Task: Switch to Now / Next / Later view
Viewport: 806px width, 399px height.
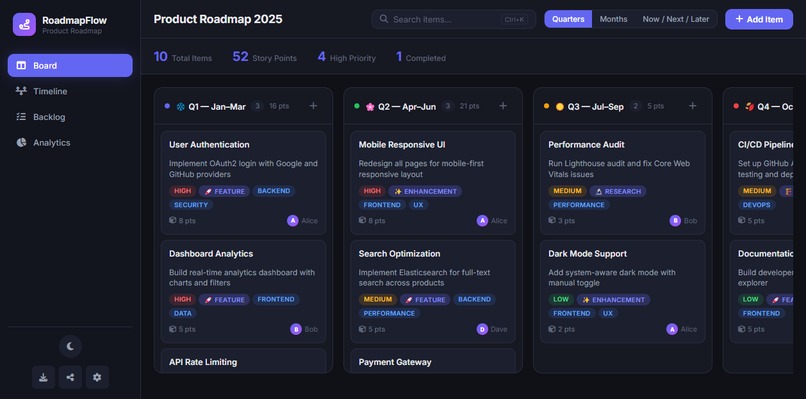Action: pyautogui.click(x=675, y=19)
